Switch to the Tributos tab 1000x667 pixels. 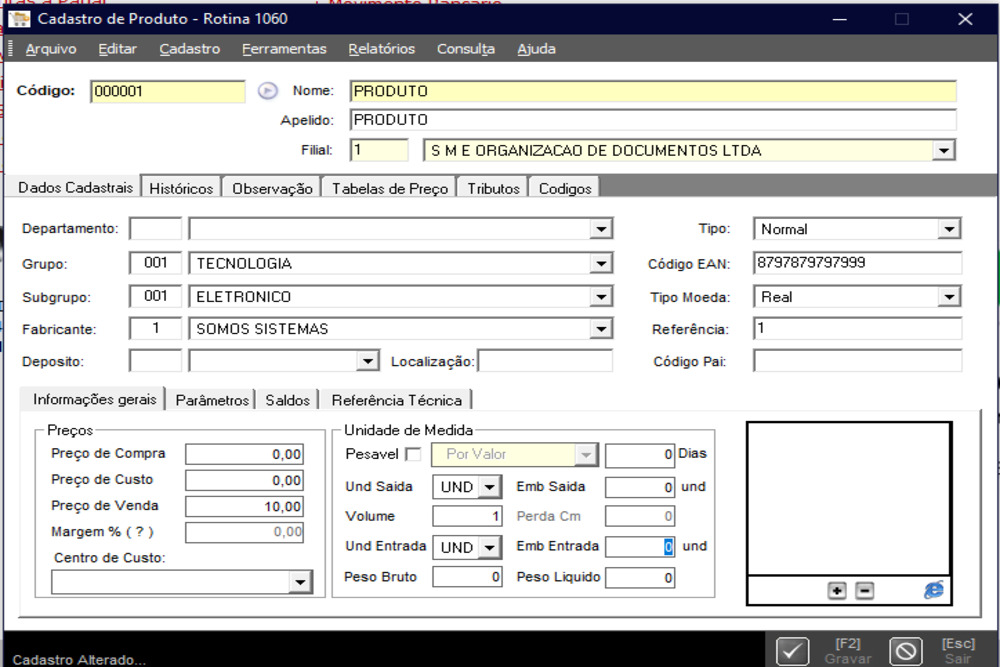[493, 188]
